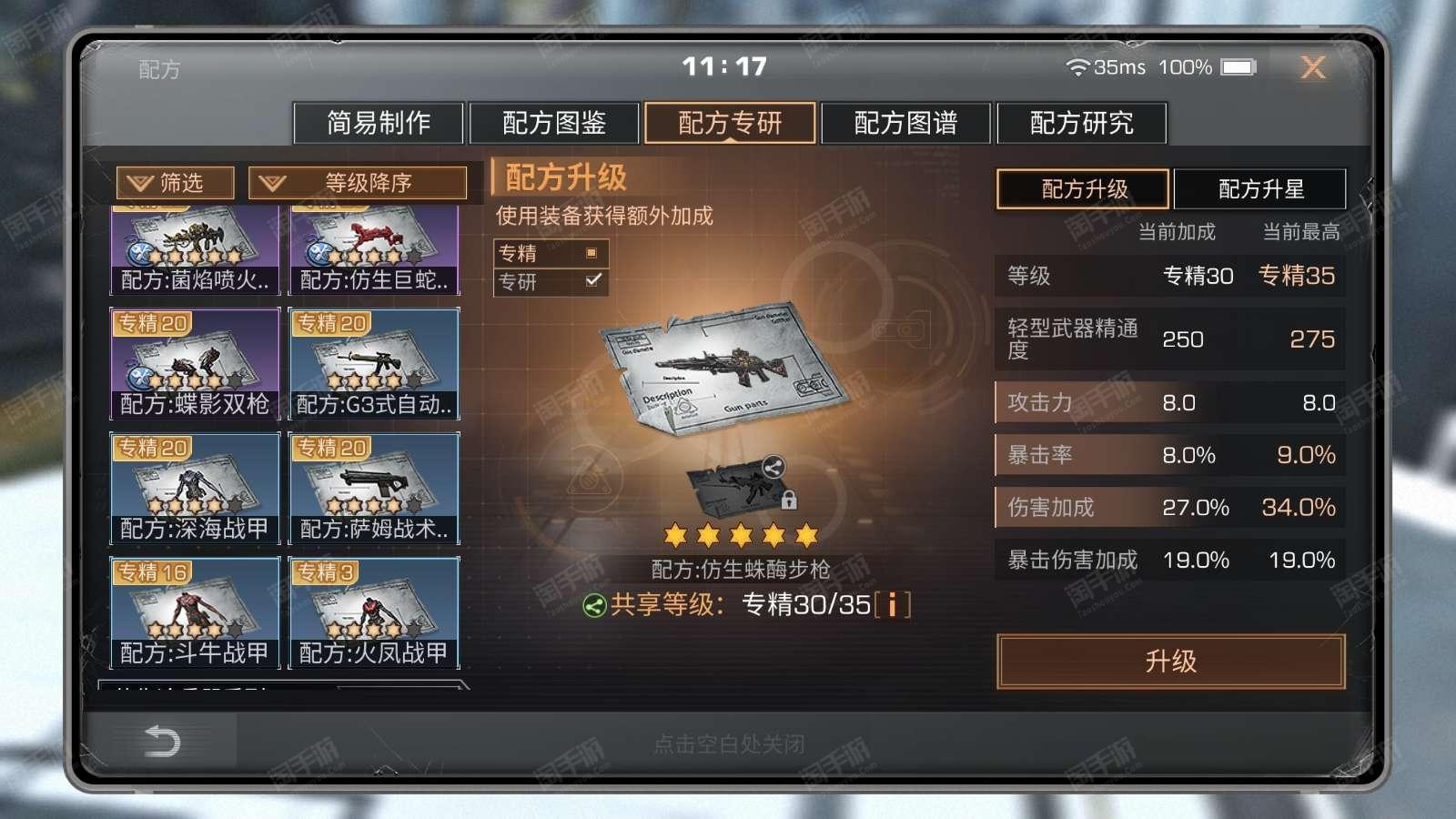Open the 筛选 filter dropdown
This screenshot has width=1456, height=819.
tap(175, 183)
